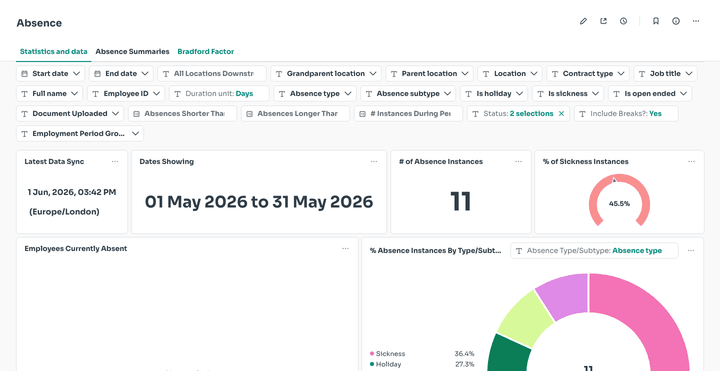Open the info icon in header
This screenshot has height=371, width=720.
tap(676, 21)
